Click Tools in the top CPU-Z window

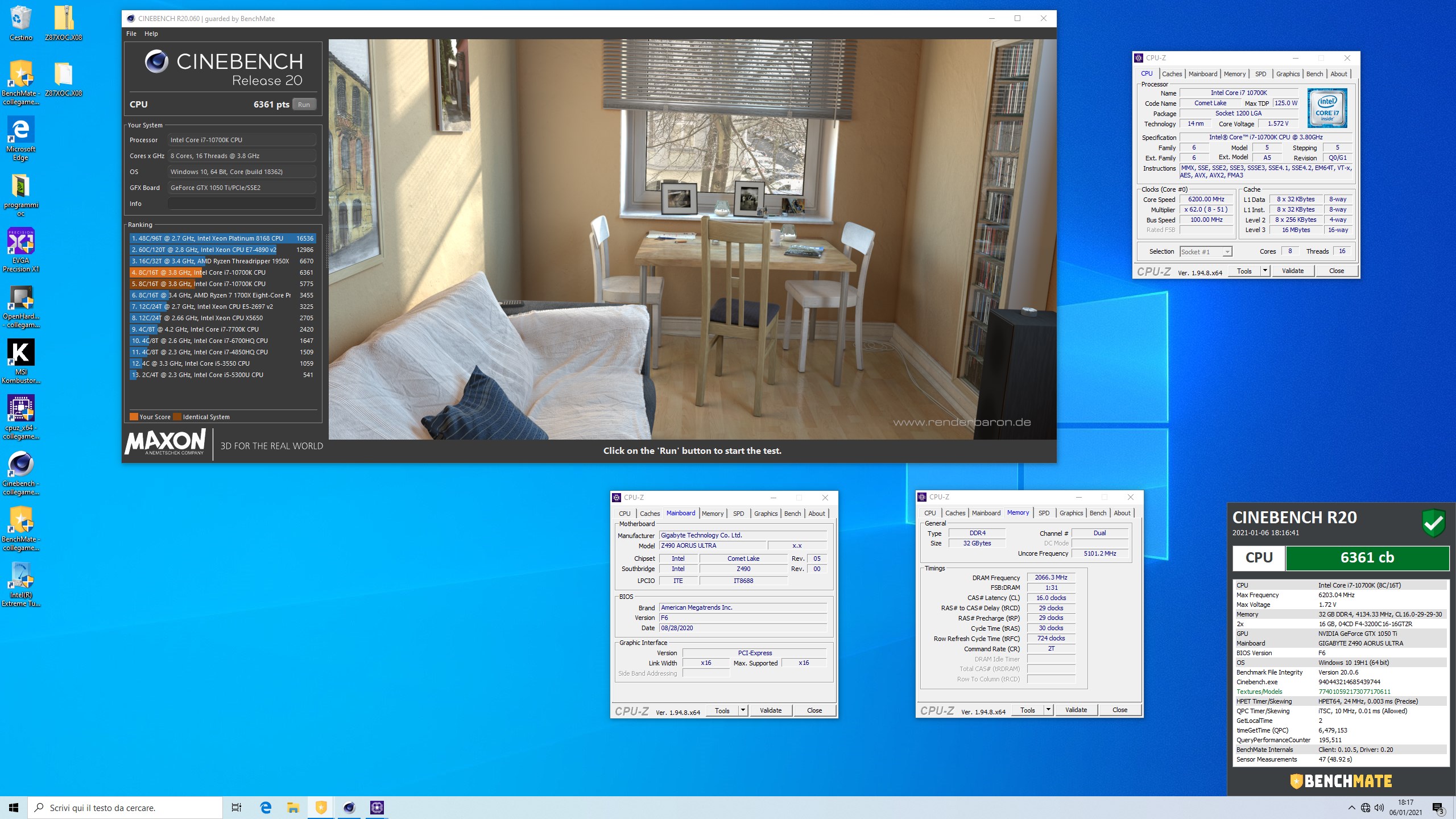[x=1244, y=271]
